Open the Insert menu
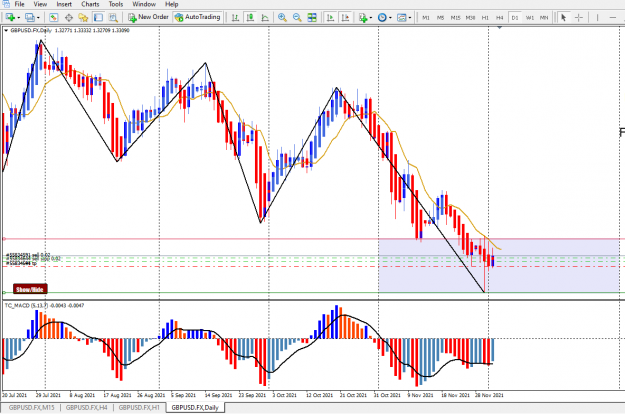This screenshot has width=625, height=414. pos(64,4)
